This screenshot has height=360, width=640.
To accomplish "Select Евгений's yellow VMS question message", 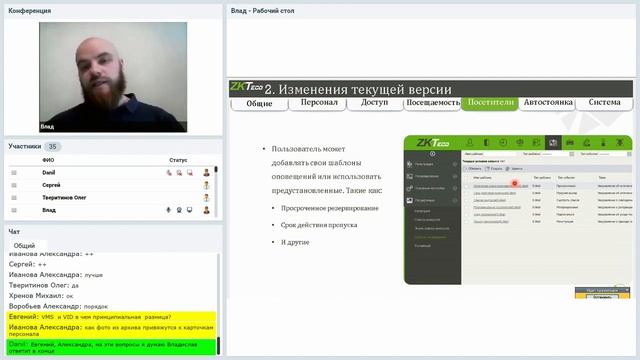I will coord(111,317).
